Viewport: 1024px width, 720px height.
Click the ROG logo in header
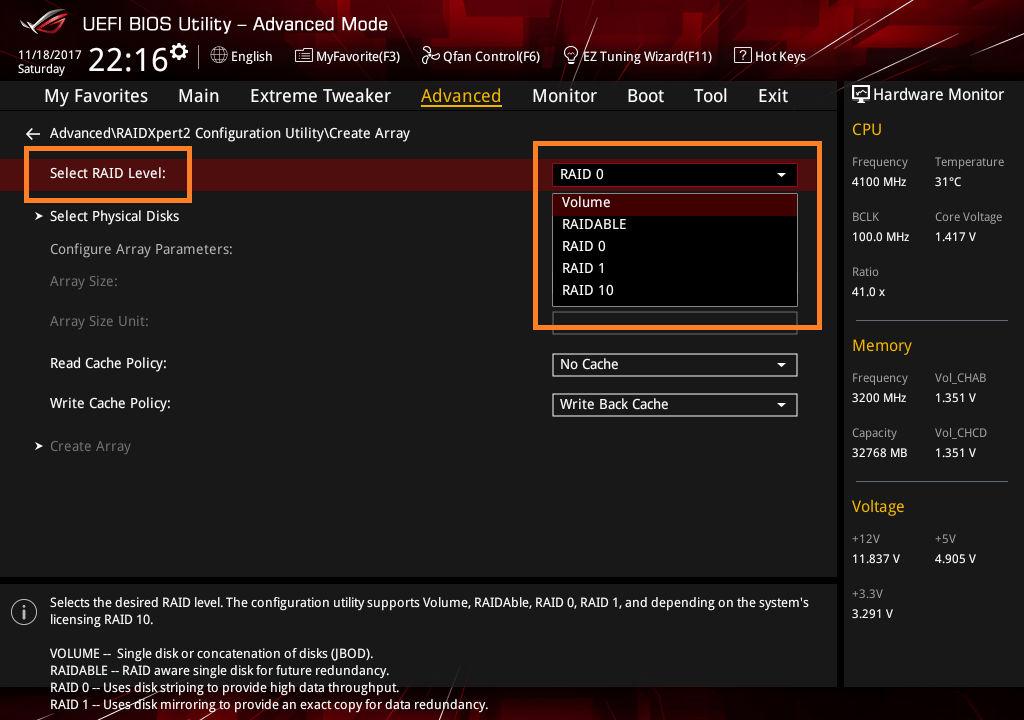tap(43, 22)
